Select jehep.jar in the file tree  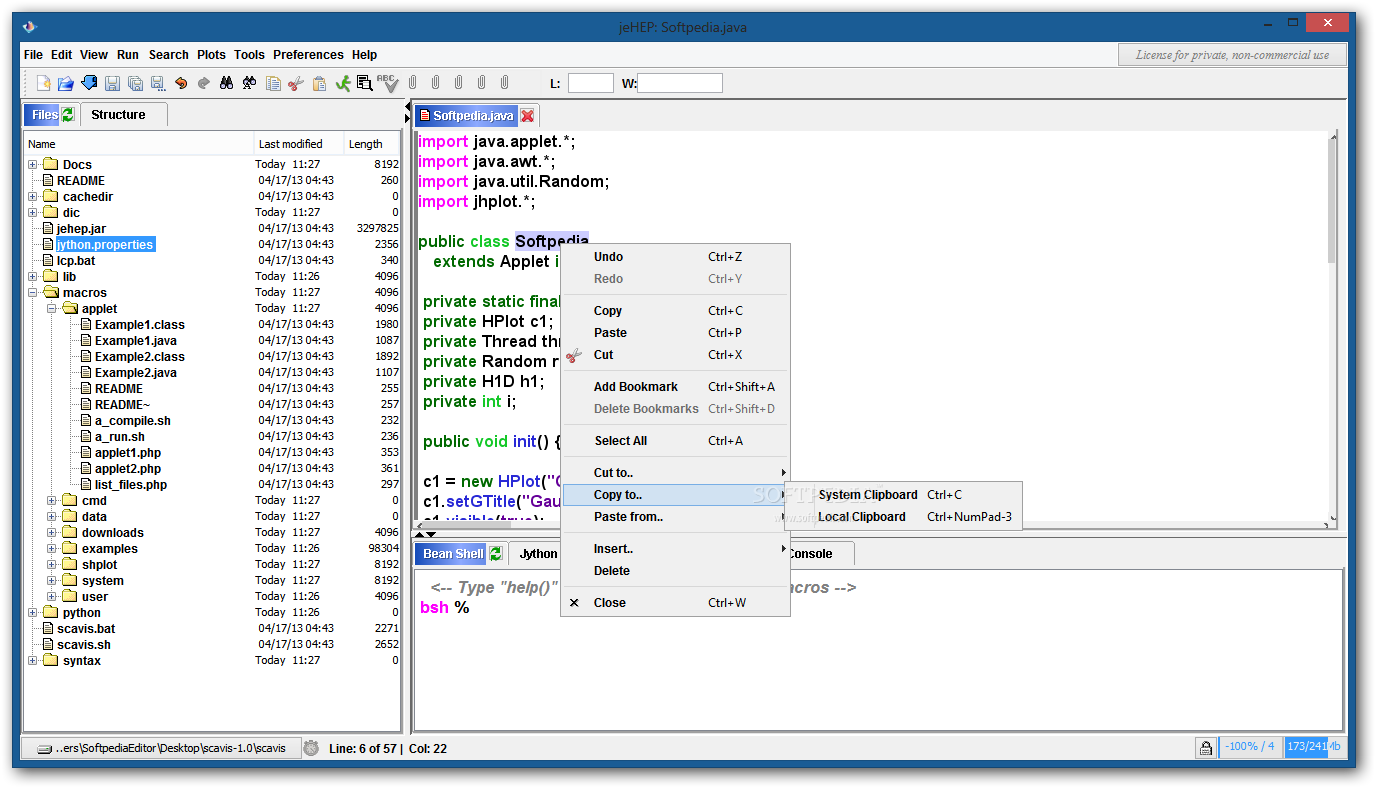[x=81, y=229]
